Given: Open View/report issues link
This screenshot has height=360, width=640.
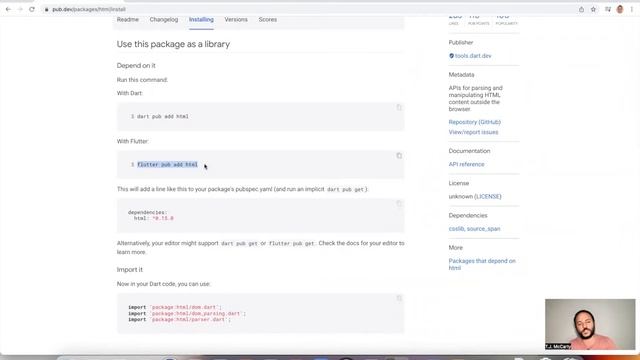Looking at the screenshot, I should tap(473, 132).
